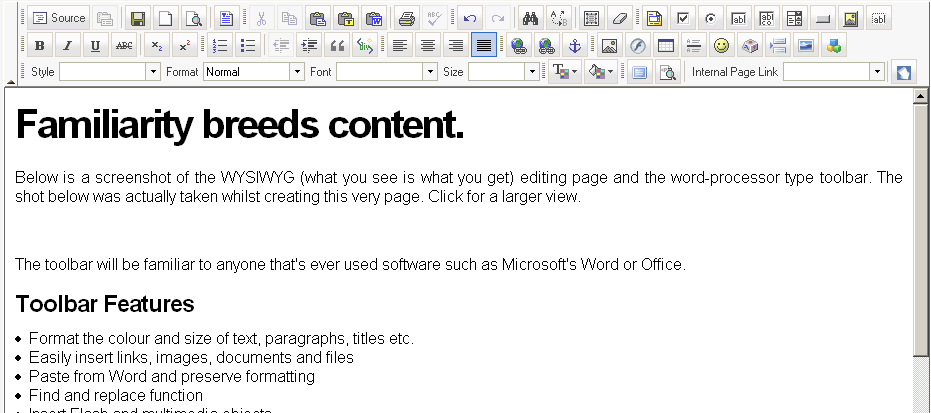The image size is (931, 413).
Task: Create a New Page
Action: click(x=166, y=18)
